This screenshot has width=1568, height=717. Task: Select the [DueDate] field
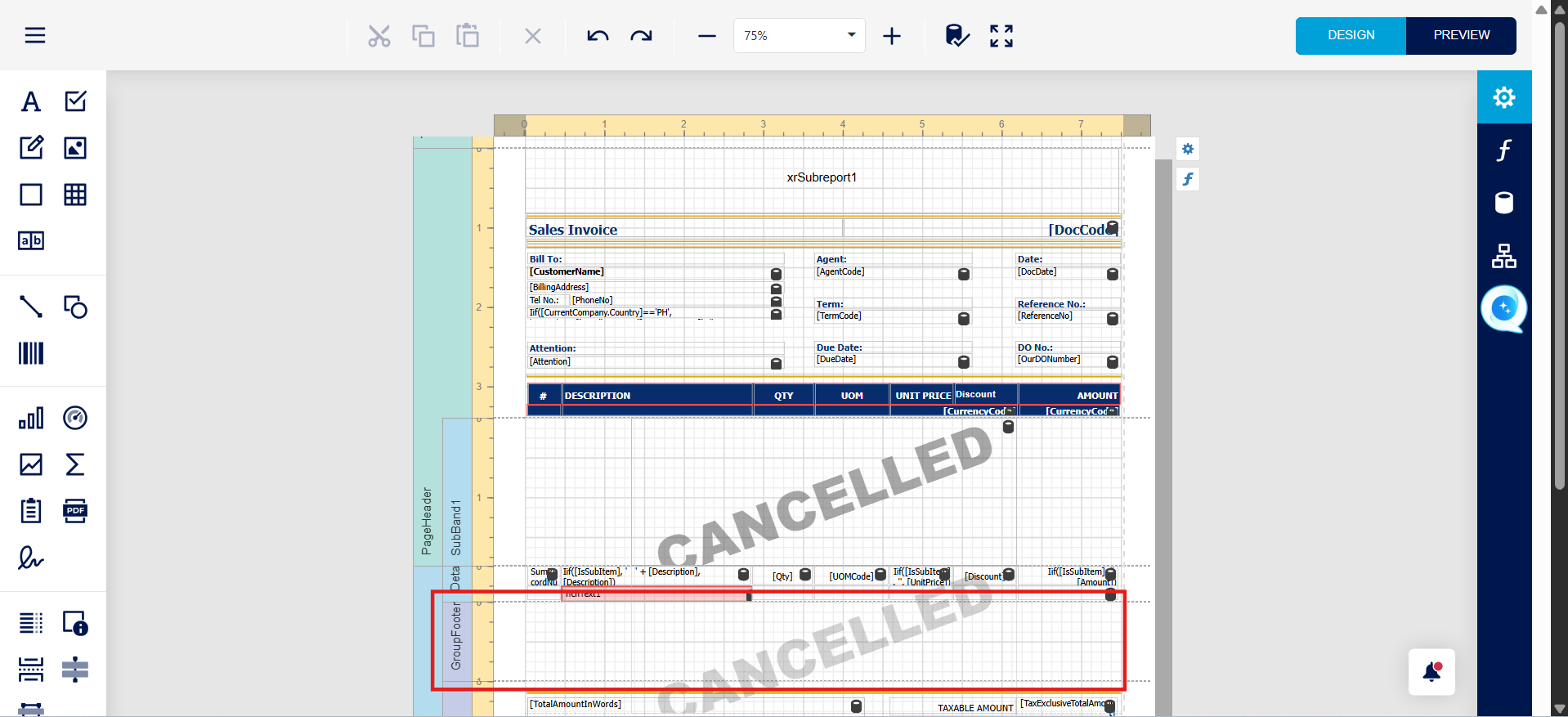tap(893, 360)
